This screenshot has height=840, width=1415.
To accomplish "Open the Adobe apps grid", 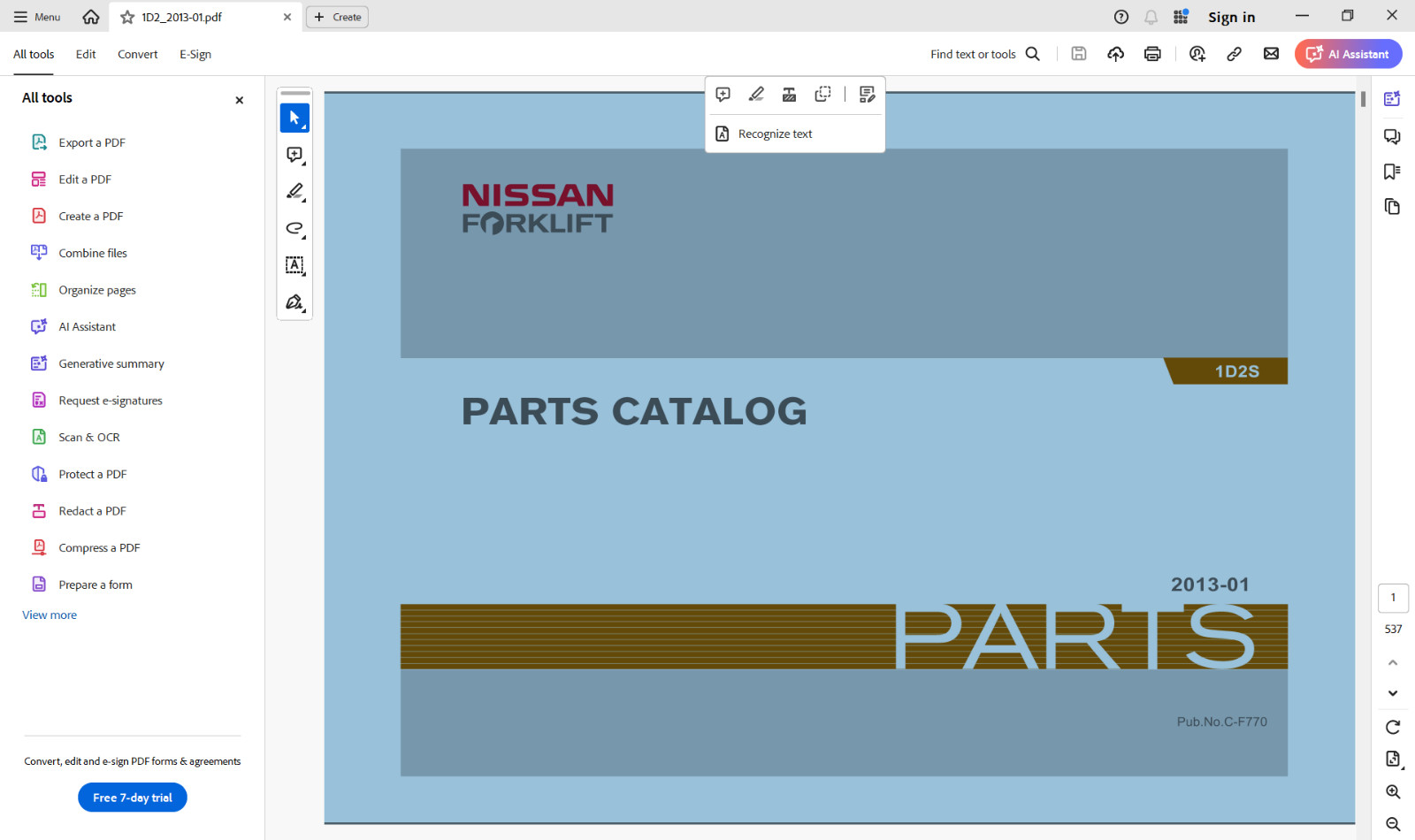I will [1181, 17].
